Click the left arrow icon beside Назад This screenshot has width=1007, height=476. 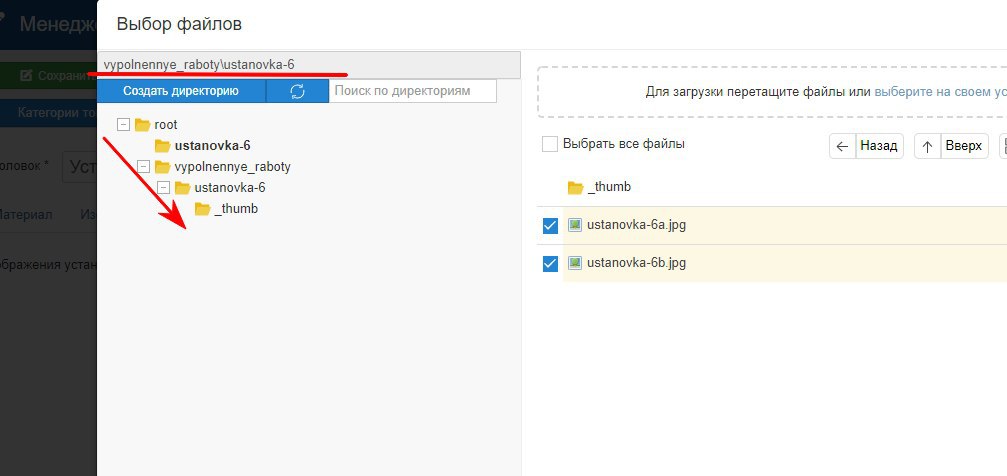click(x=842, y=146)
